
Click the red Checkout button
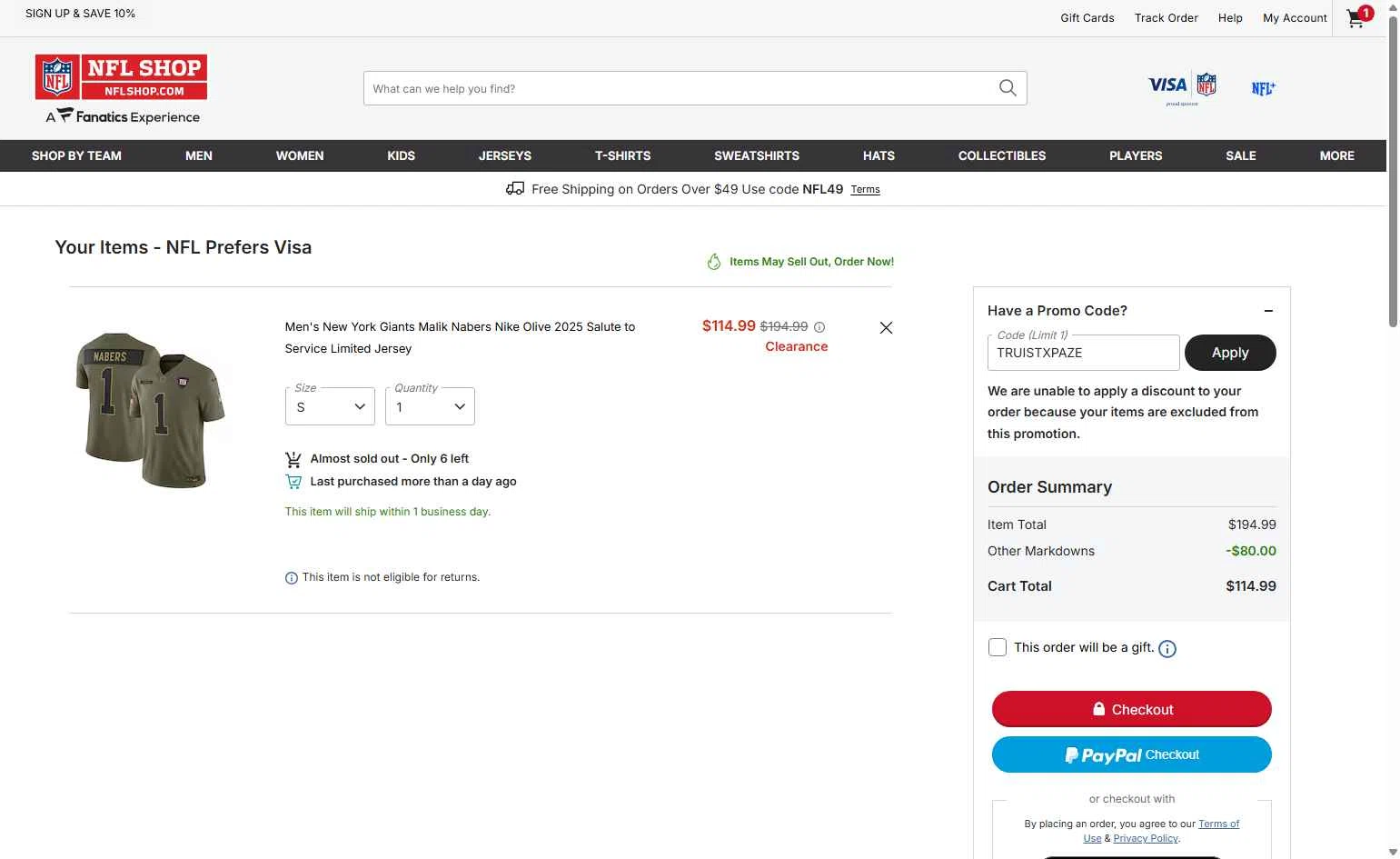[x=1131, y=709]
